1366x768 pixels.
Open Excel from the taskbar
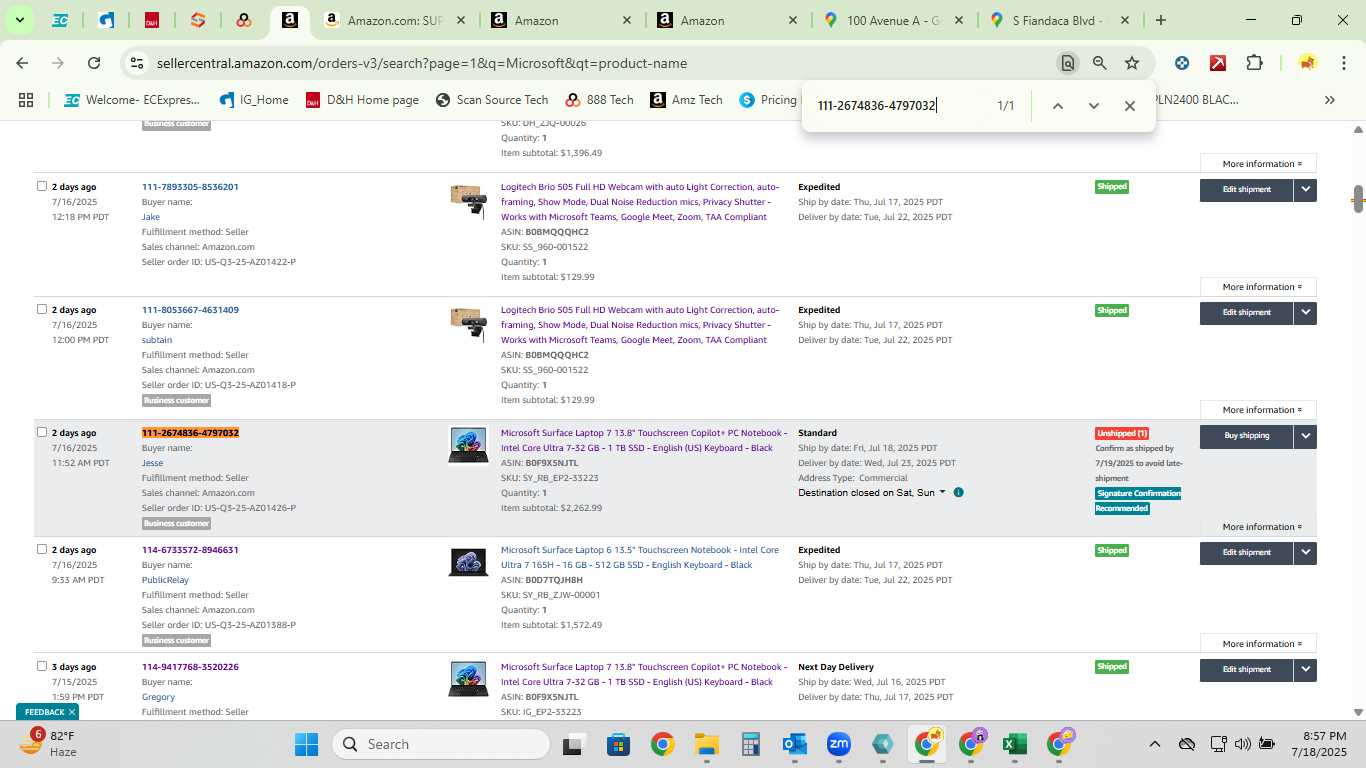1014,744
